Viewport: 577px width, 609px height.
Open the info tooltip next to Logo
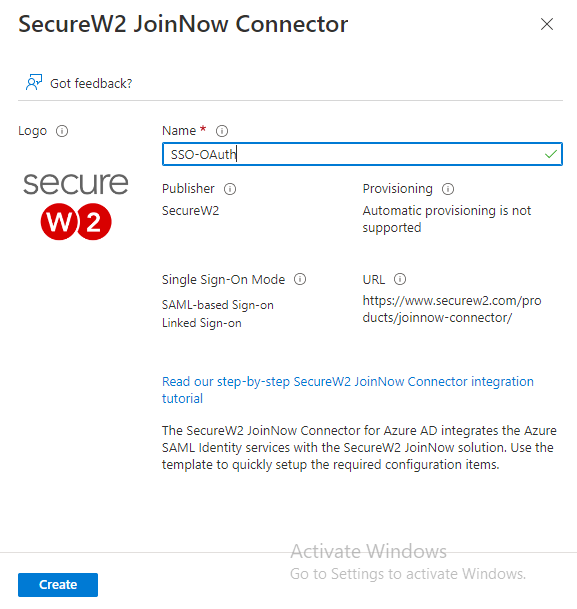pyautogui.click(x=62, y=131)
